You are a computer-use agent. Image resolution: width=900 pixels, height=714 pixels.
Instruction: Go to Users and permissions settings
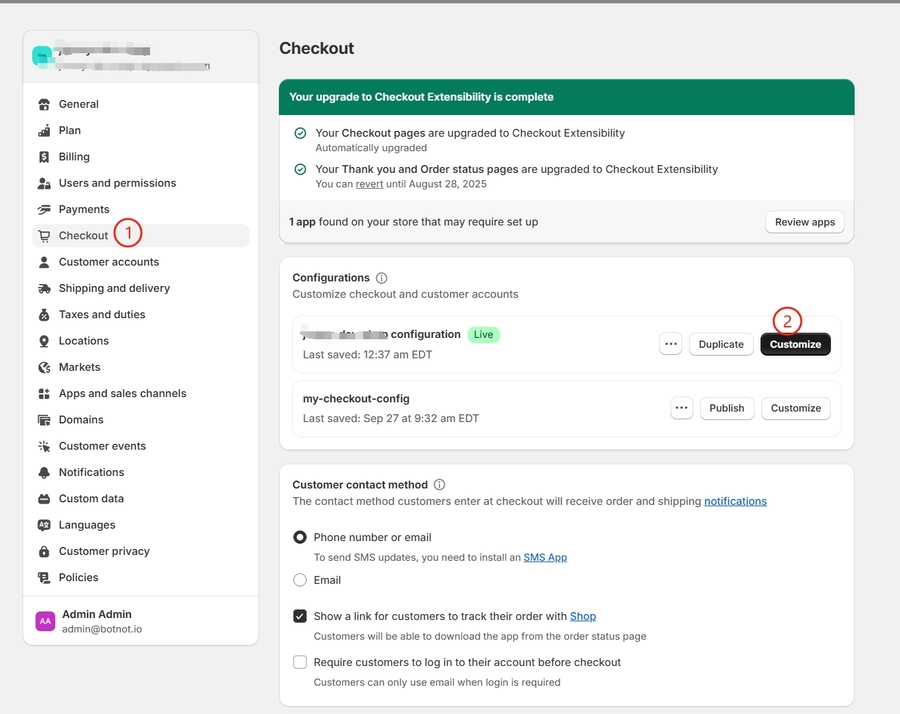coord(117,183)
